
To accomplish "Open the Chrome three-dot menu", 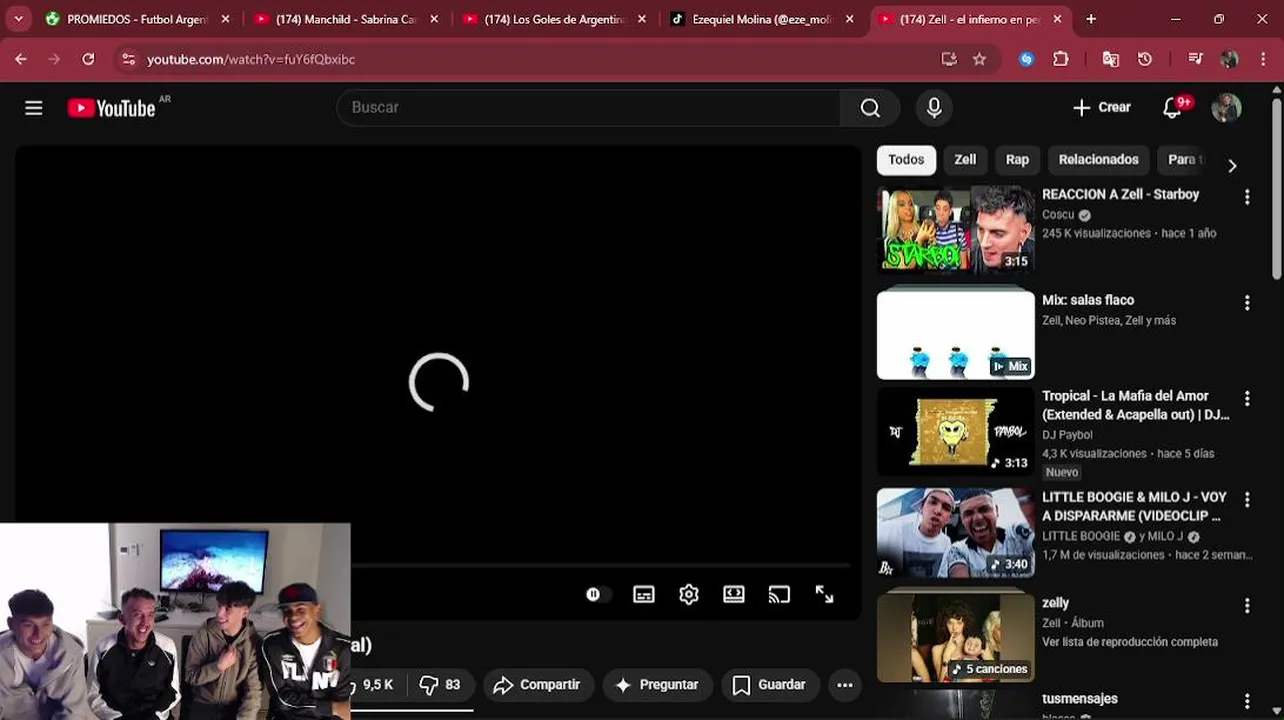I will pyautogui.click(x=1263, y=59).
